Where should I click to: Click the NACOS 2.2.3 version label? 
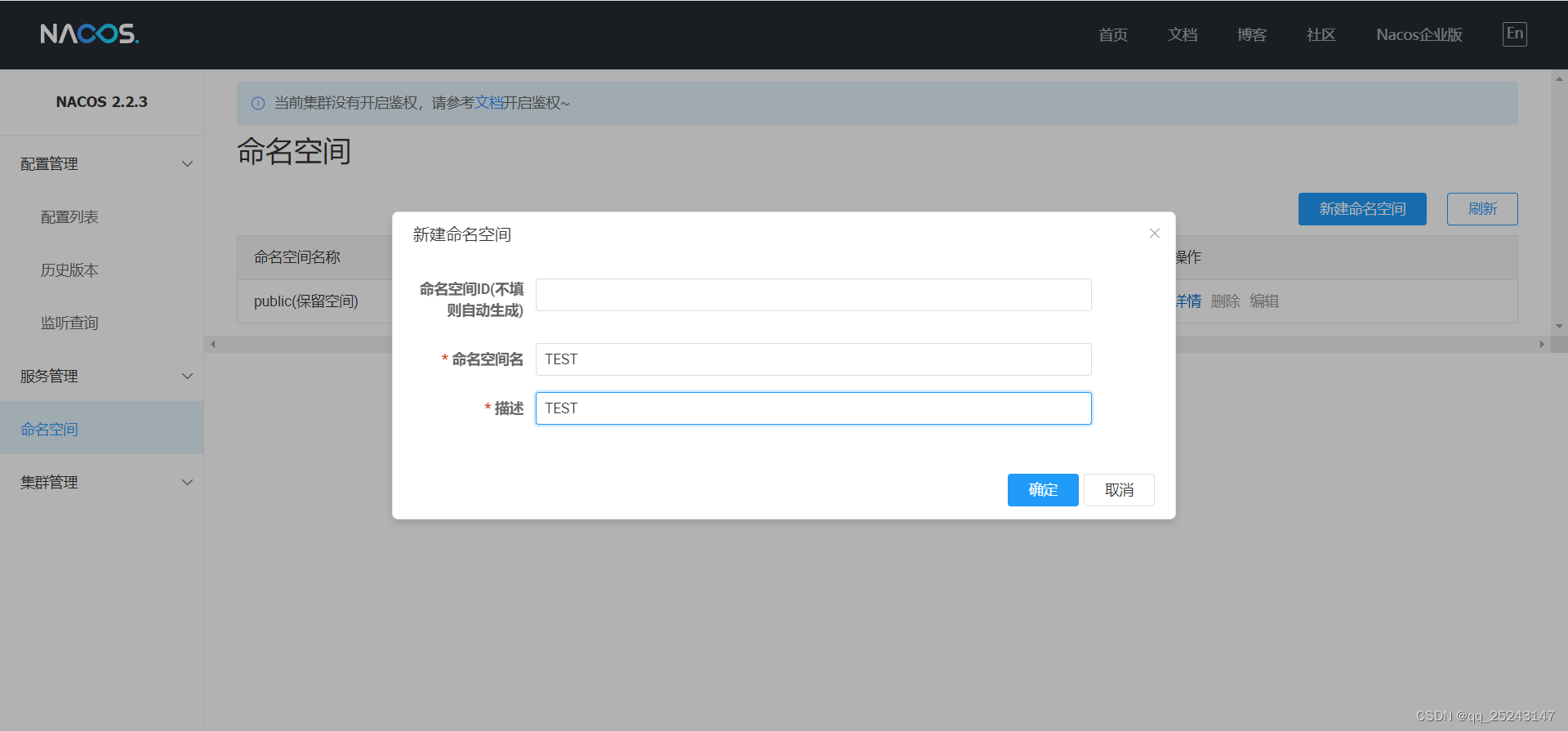point(102,102)
